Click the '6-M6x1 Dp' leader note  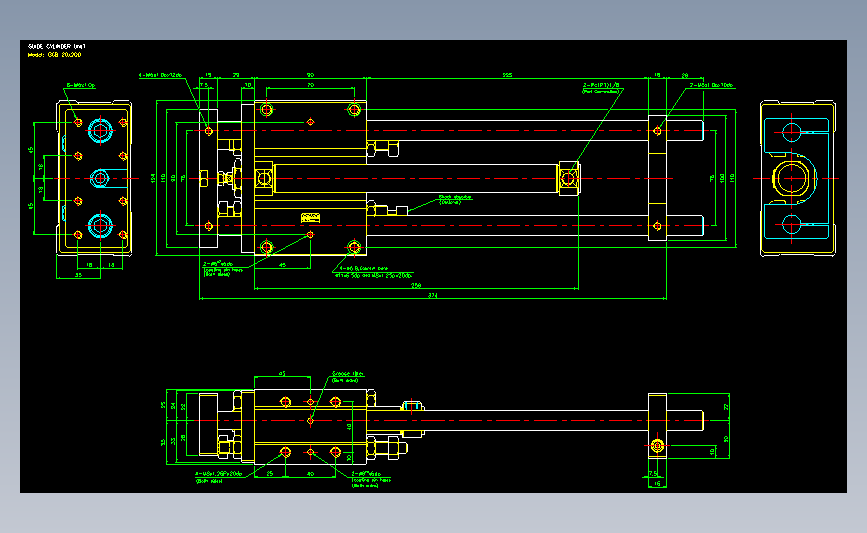[81, 85]
